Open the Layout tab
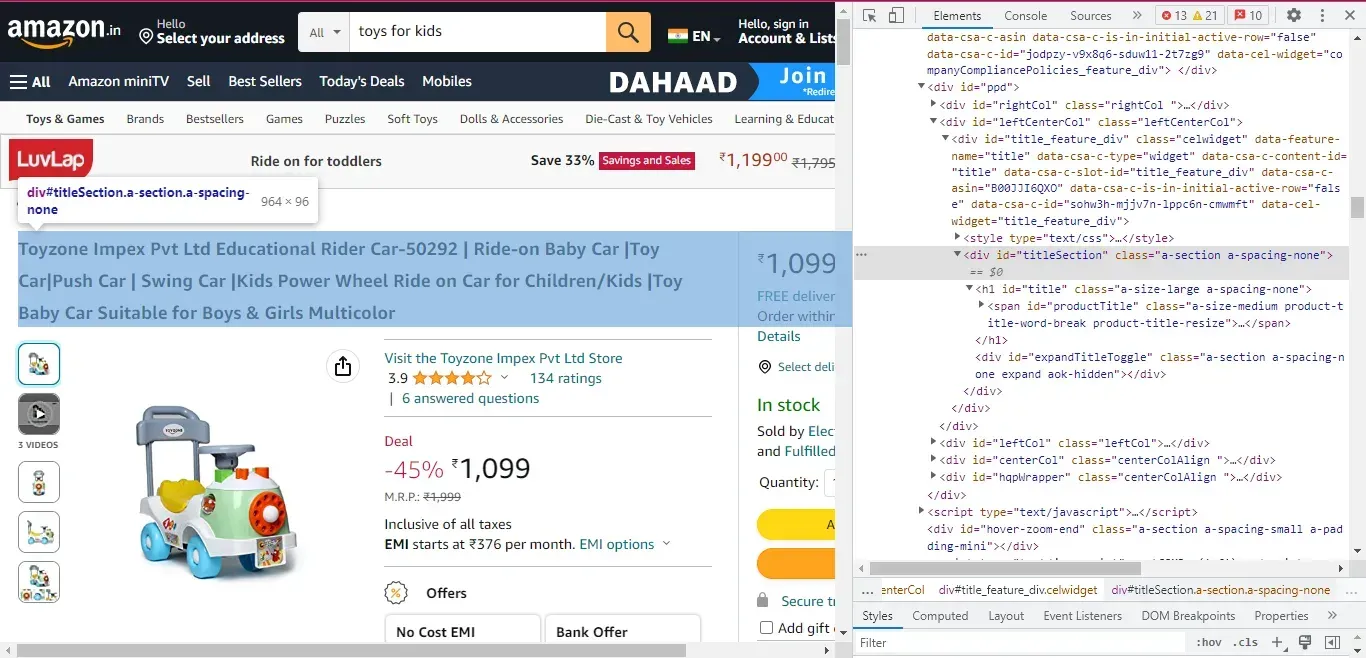The width and height of the screenshot is (1366, 658). [1006, 616]
